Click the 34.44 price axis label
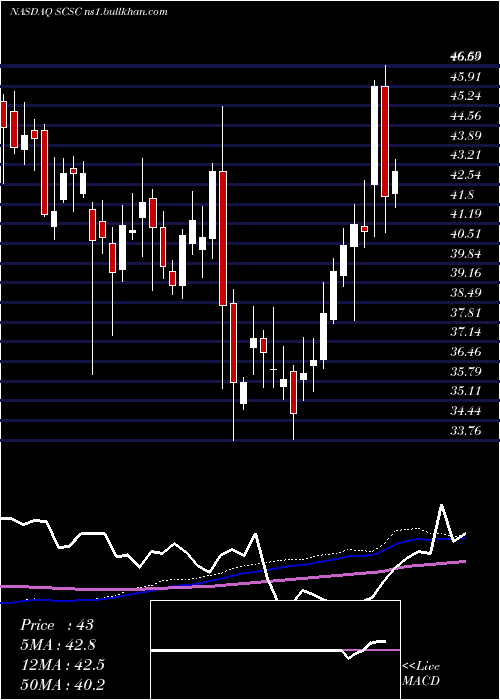 pos(466,411)
